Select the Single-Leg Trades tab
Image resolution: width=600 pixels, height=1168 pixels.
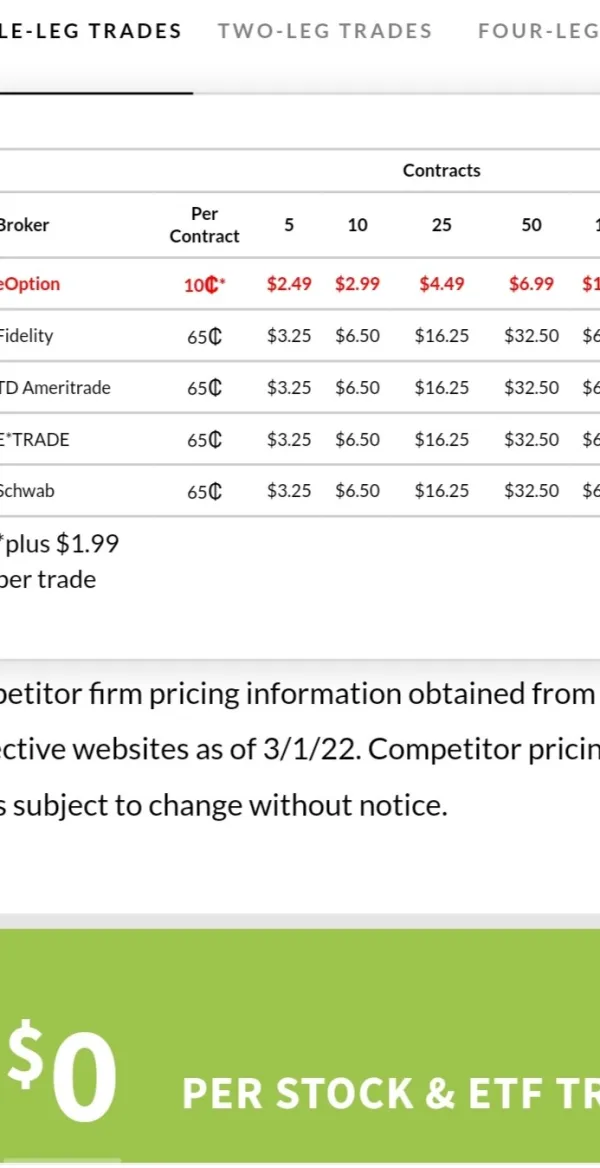click(x=90, y=31)
